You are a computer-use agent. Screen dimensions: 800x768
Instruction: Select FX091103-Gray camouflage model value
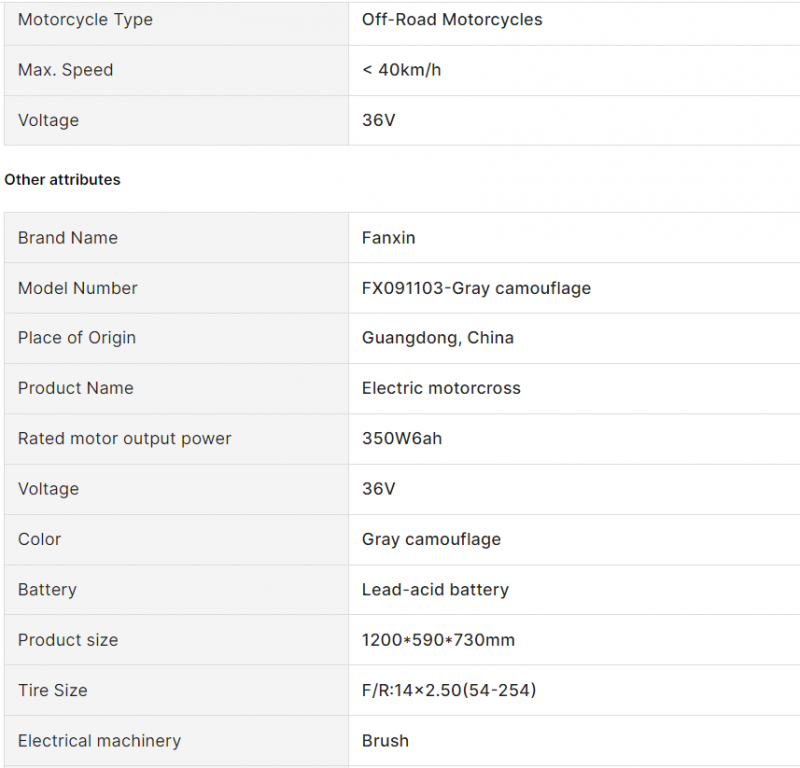tap(477, 288)
